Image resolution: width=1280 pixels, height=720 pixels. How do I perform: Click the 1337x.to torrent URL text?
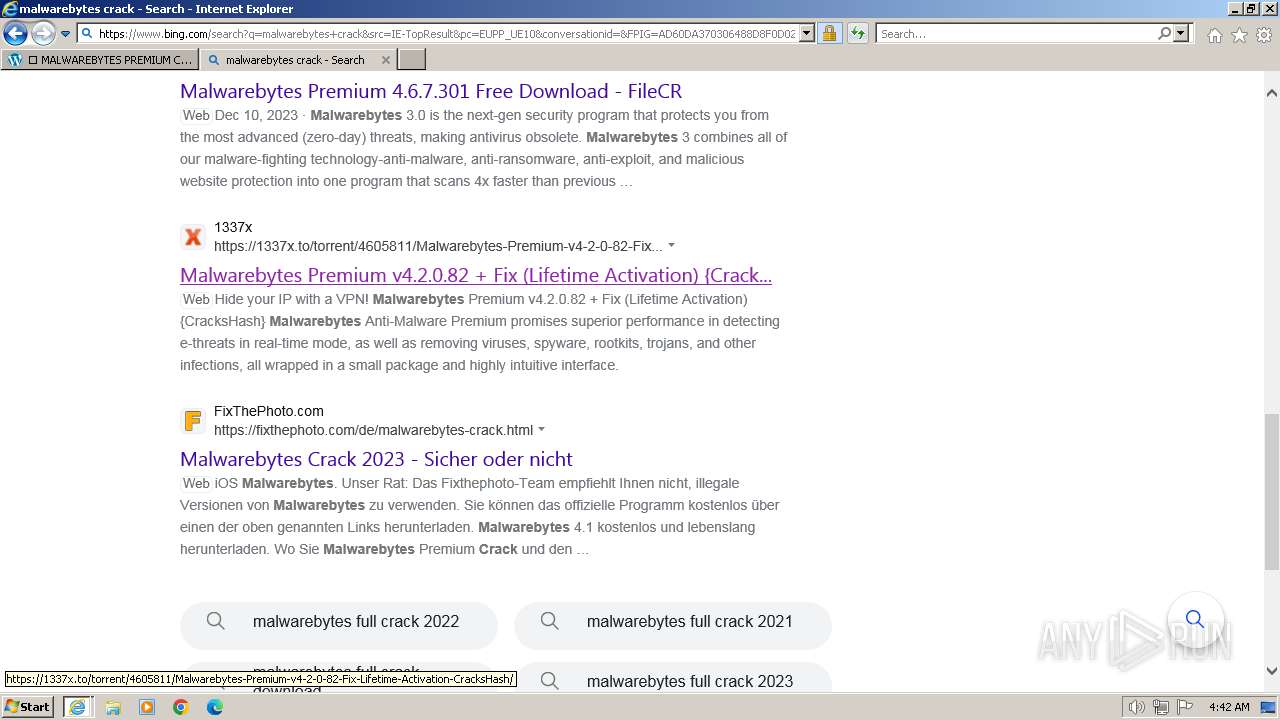[x=438, y=246]
